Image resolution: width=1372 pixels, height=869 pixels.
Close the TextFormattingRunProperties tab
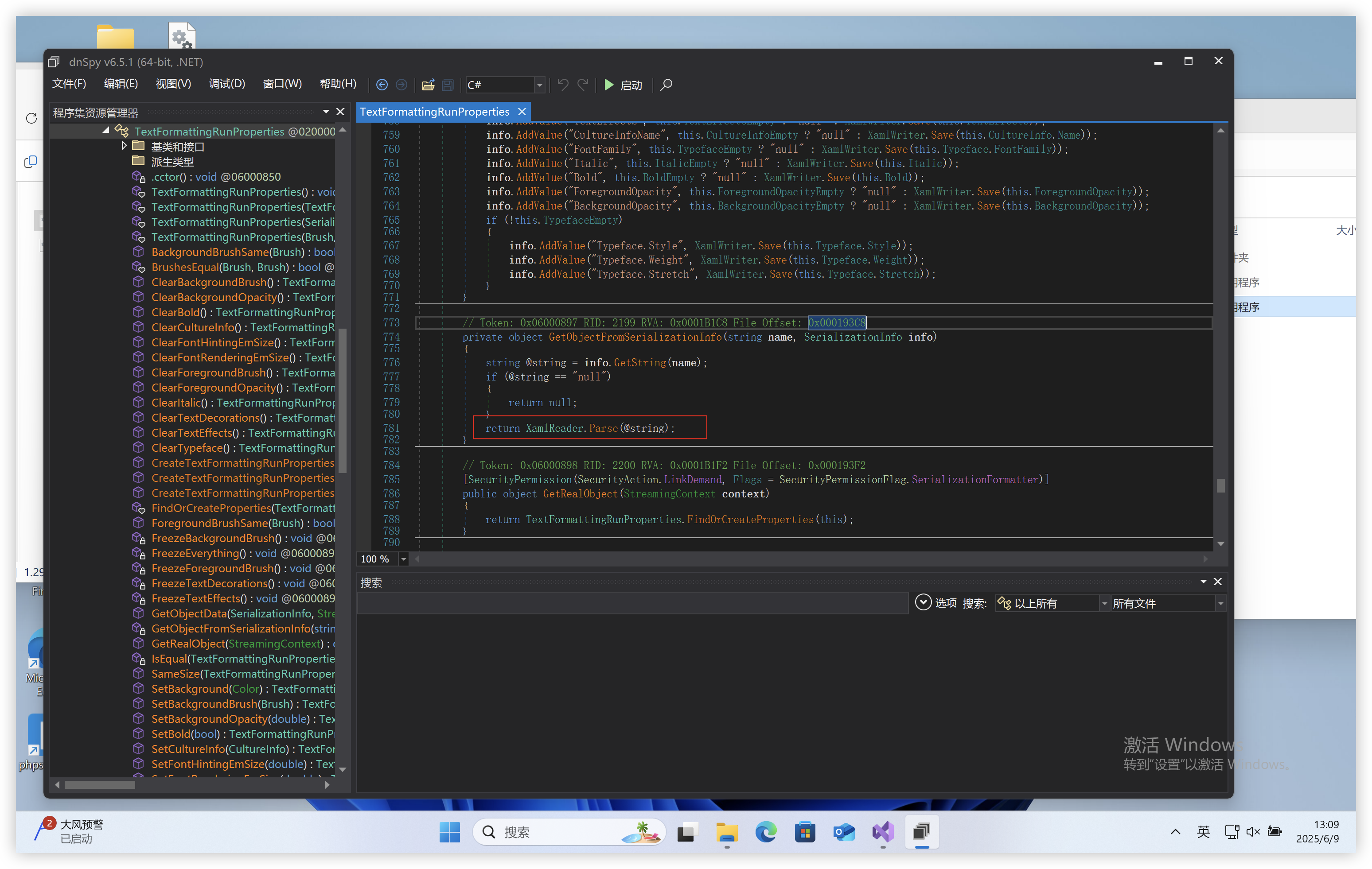pyautogui.click(x=521, y=112)
